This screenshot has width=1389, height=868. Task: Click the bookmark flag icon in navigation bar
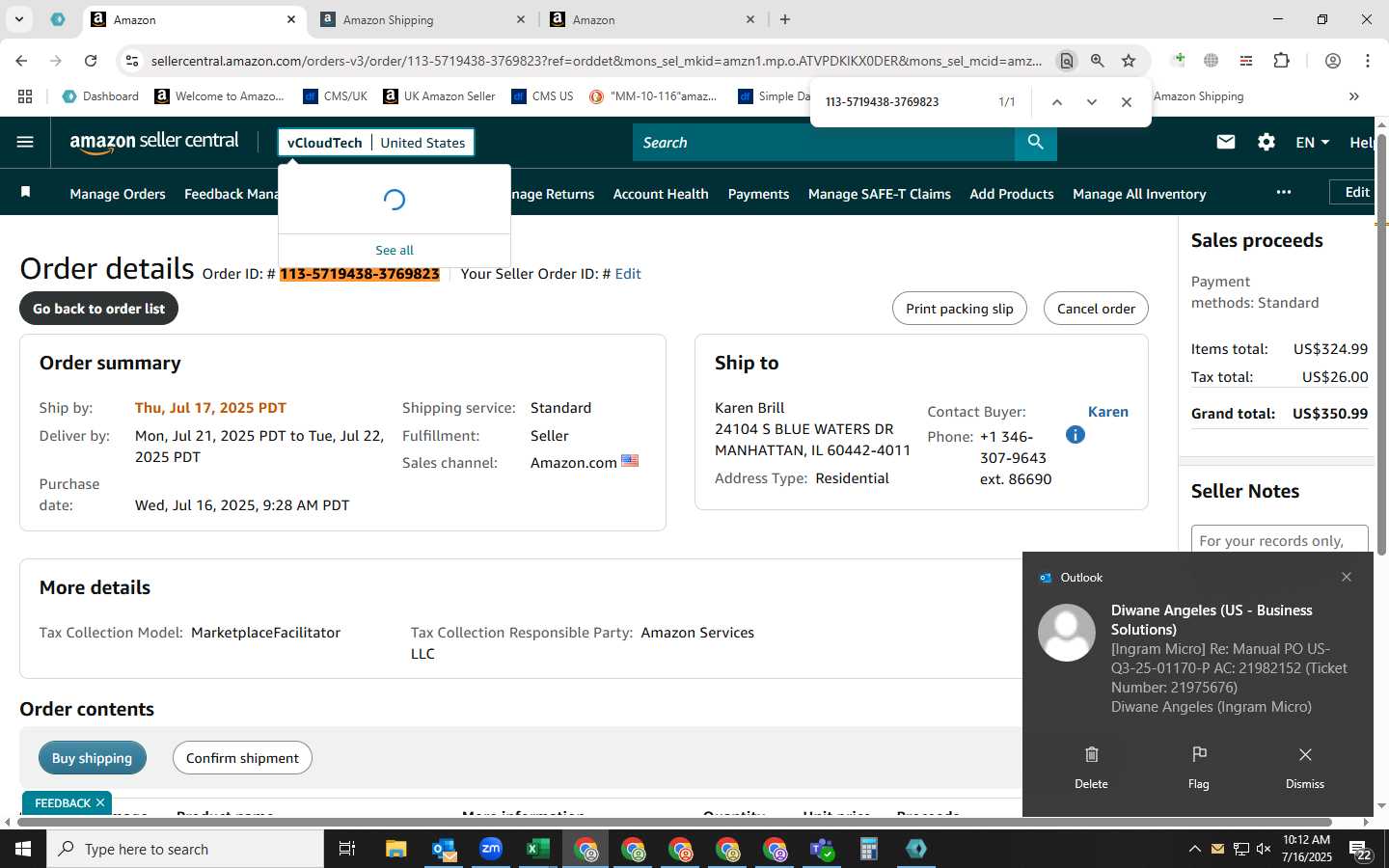pyautogui.click(x=26, y=193)
